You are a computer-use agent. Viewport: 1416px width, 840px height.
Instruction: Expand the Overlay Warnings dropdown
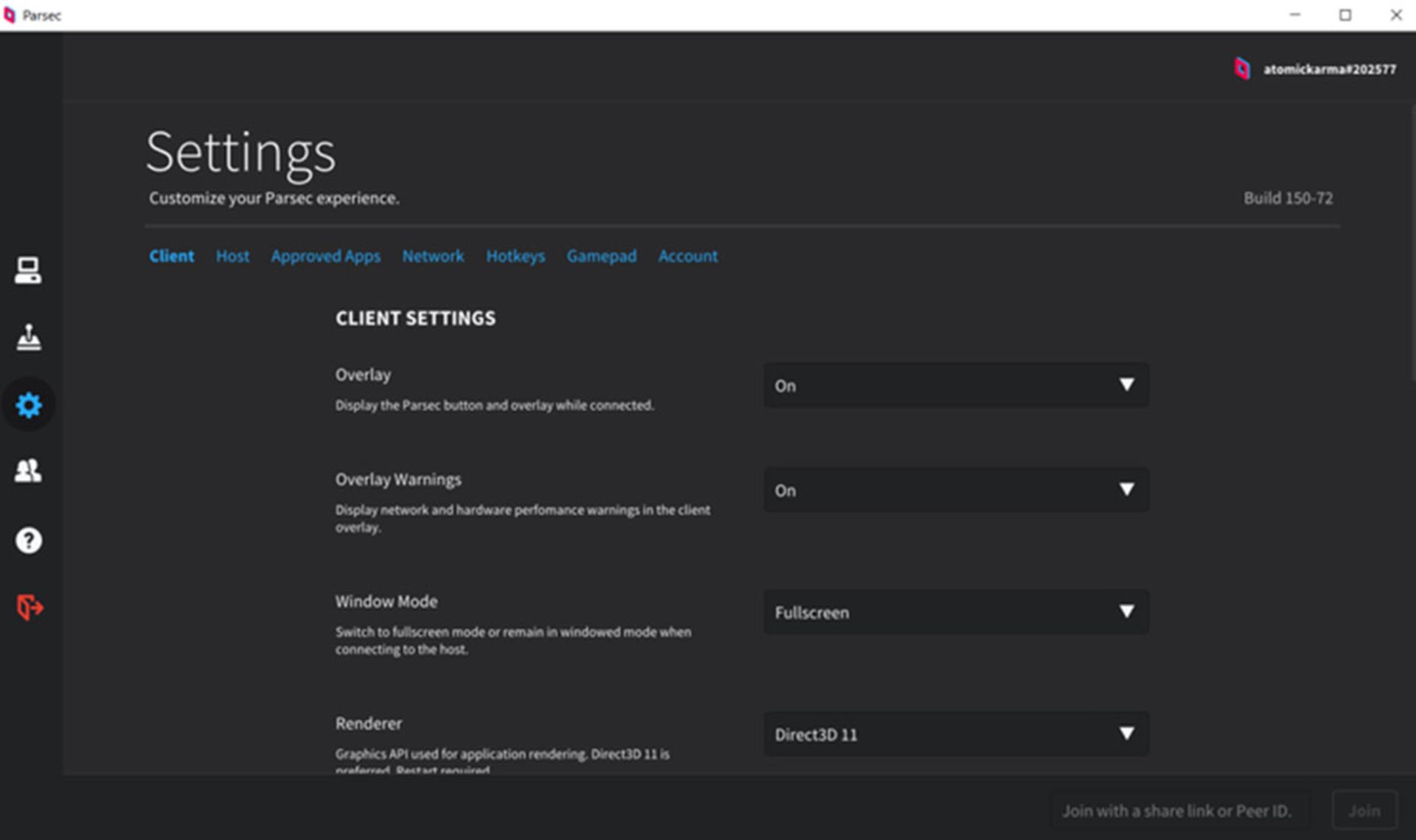click(956, 490)
